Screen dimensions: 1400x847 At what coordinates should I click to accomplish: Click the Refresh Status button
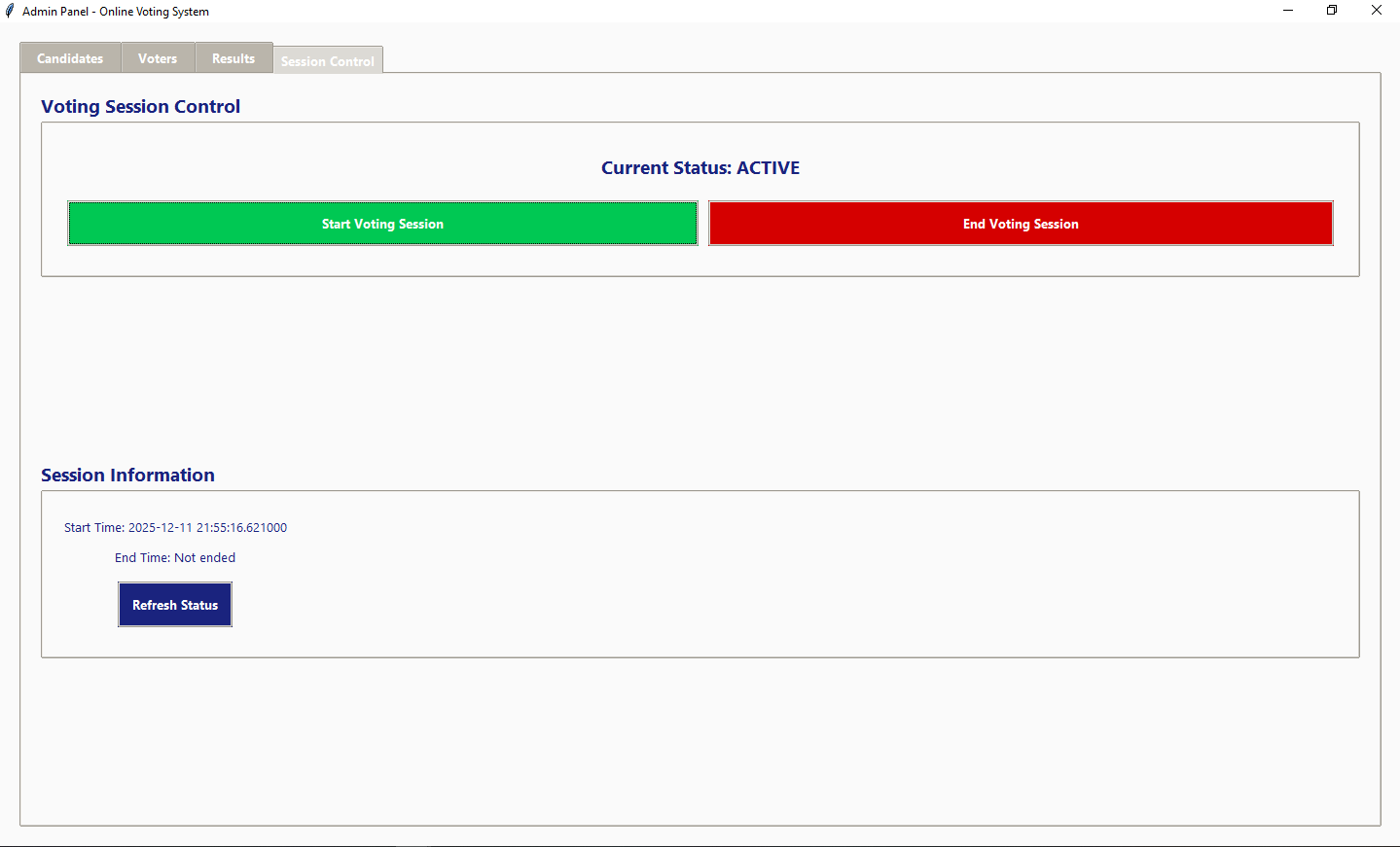point(175,604)
